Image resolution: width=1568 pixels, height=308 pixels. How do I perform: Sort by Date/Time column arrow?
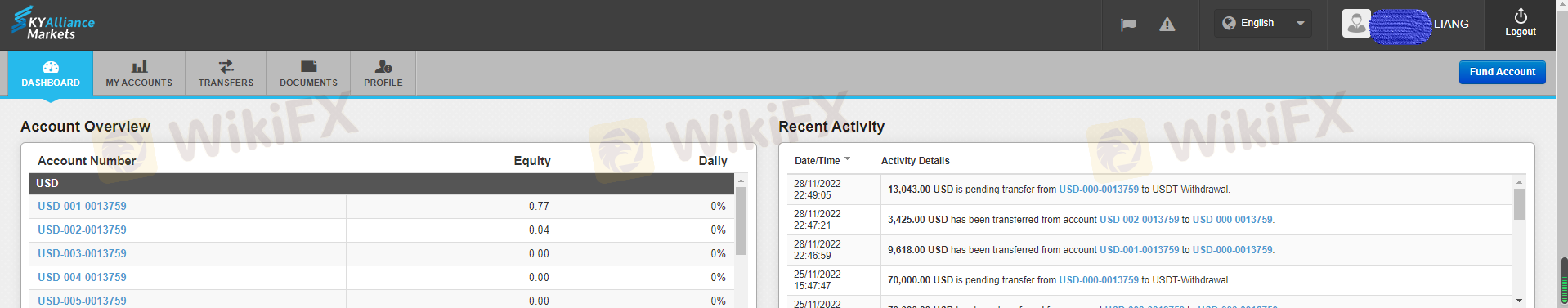click(x=847, y=159)
